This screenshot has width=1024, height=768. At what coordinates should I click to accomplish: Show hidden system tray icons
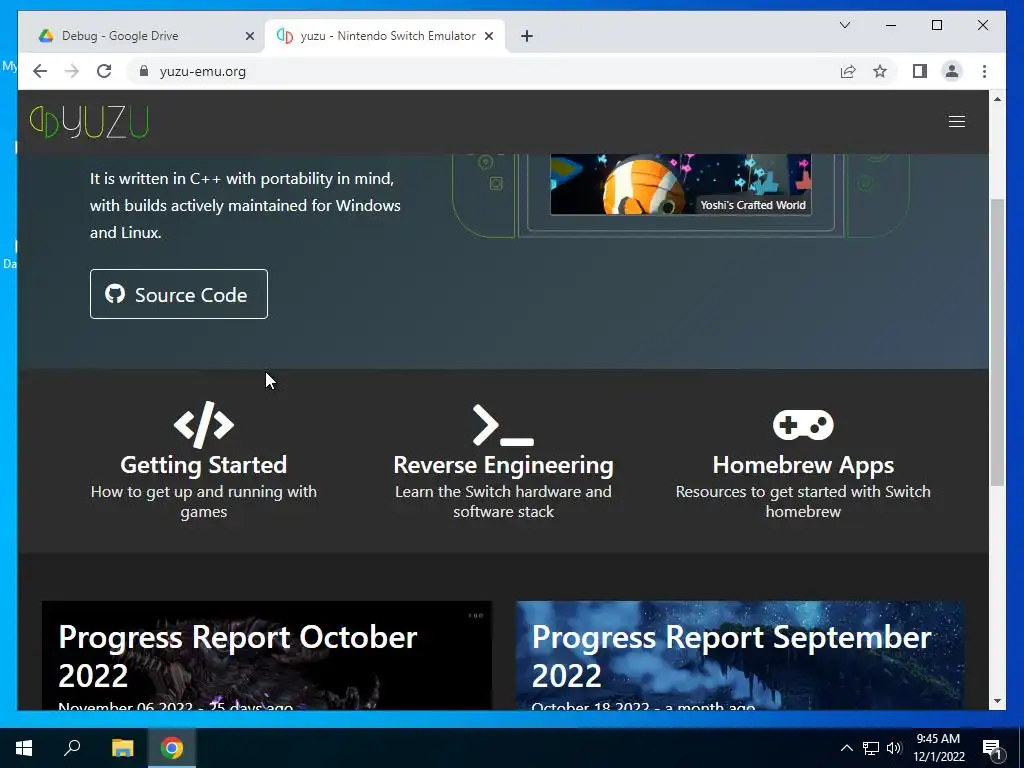point(846,748)
